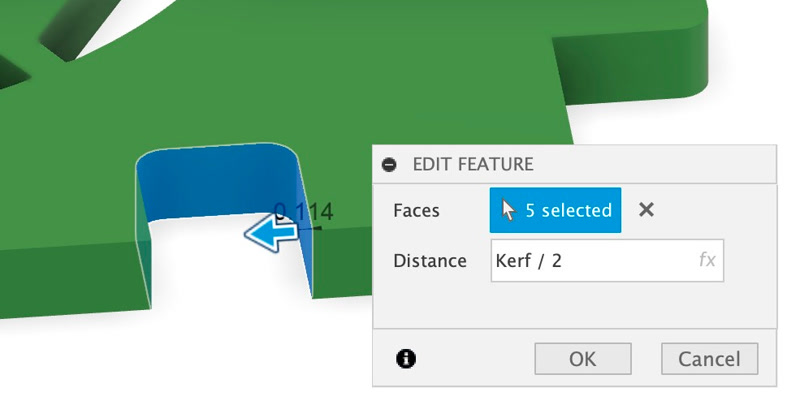800x405 pixels.
Task: Click the blue distance arrow manipulator
Action: click(271, 235)
